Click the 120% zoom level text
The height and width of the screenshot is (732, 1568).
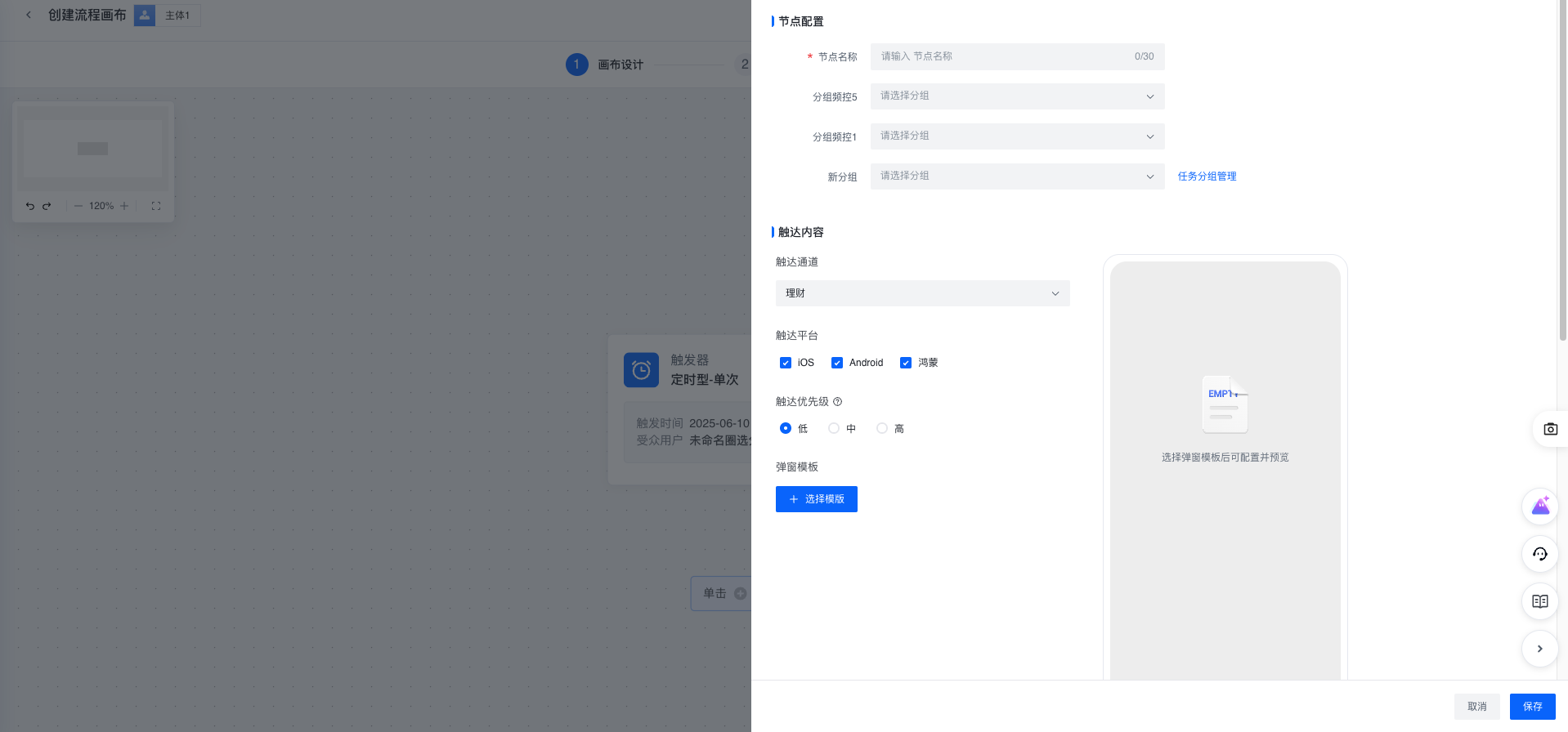pos(101,206)
